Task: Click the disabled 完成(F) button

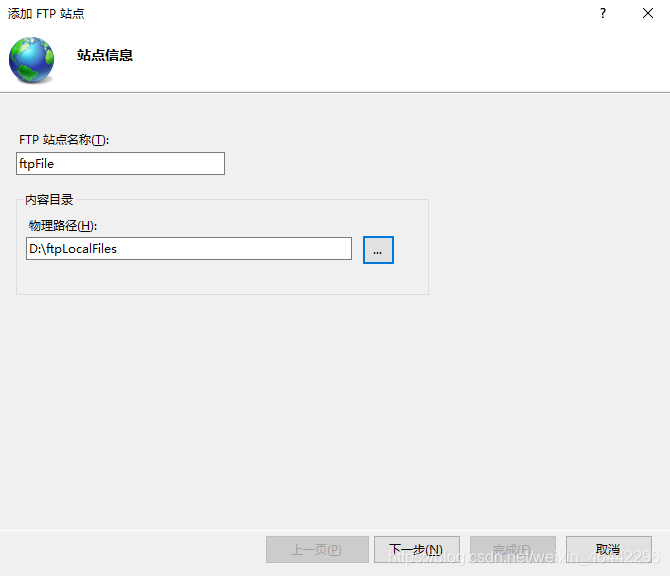Action: [x=512, y=549]
